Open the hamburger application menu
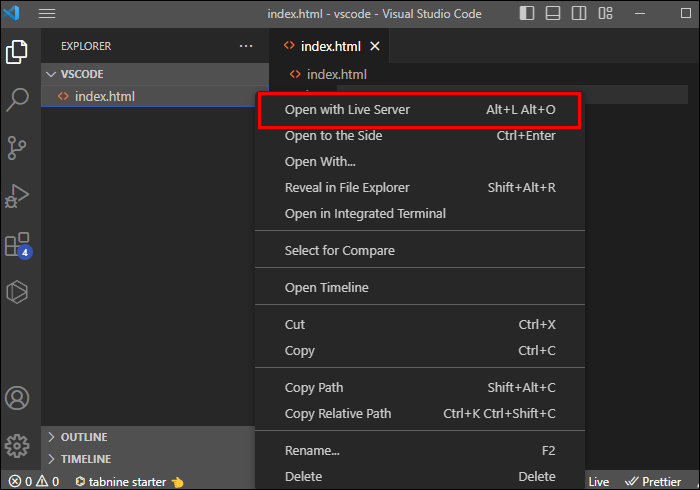700x490 pixels. point(47,14)
